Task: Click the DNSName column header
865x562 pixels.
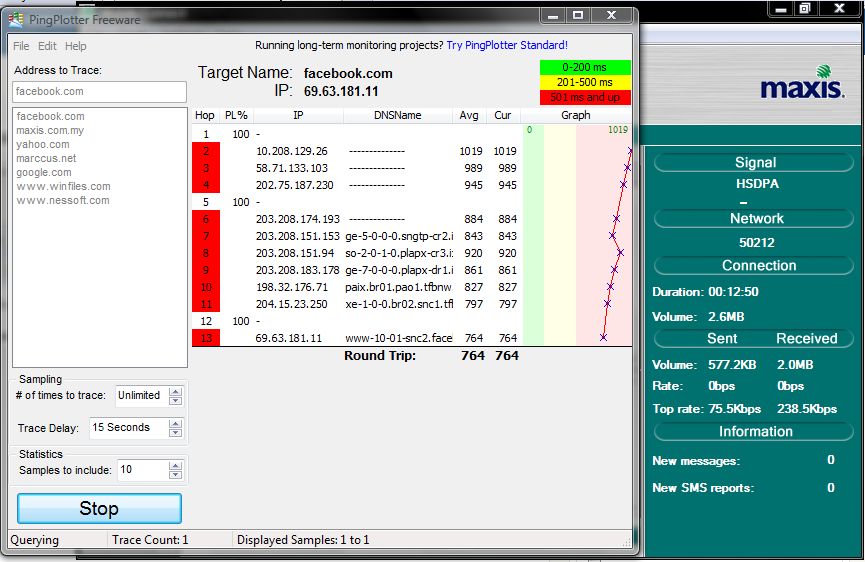Action: [398, 115]
